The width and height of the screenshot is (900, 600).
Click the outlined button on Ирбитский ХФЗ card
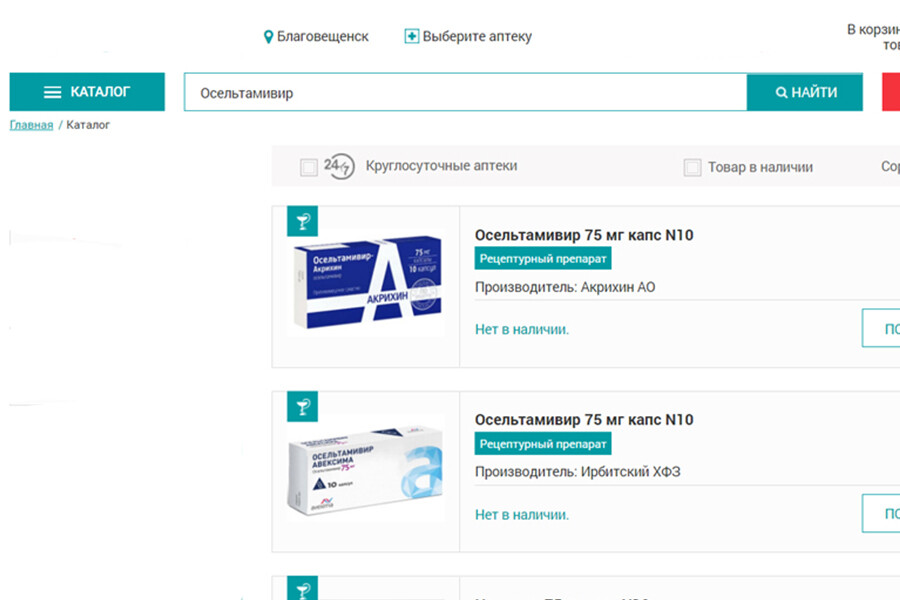tap(881, 513)
